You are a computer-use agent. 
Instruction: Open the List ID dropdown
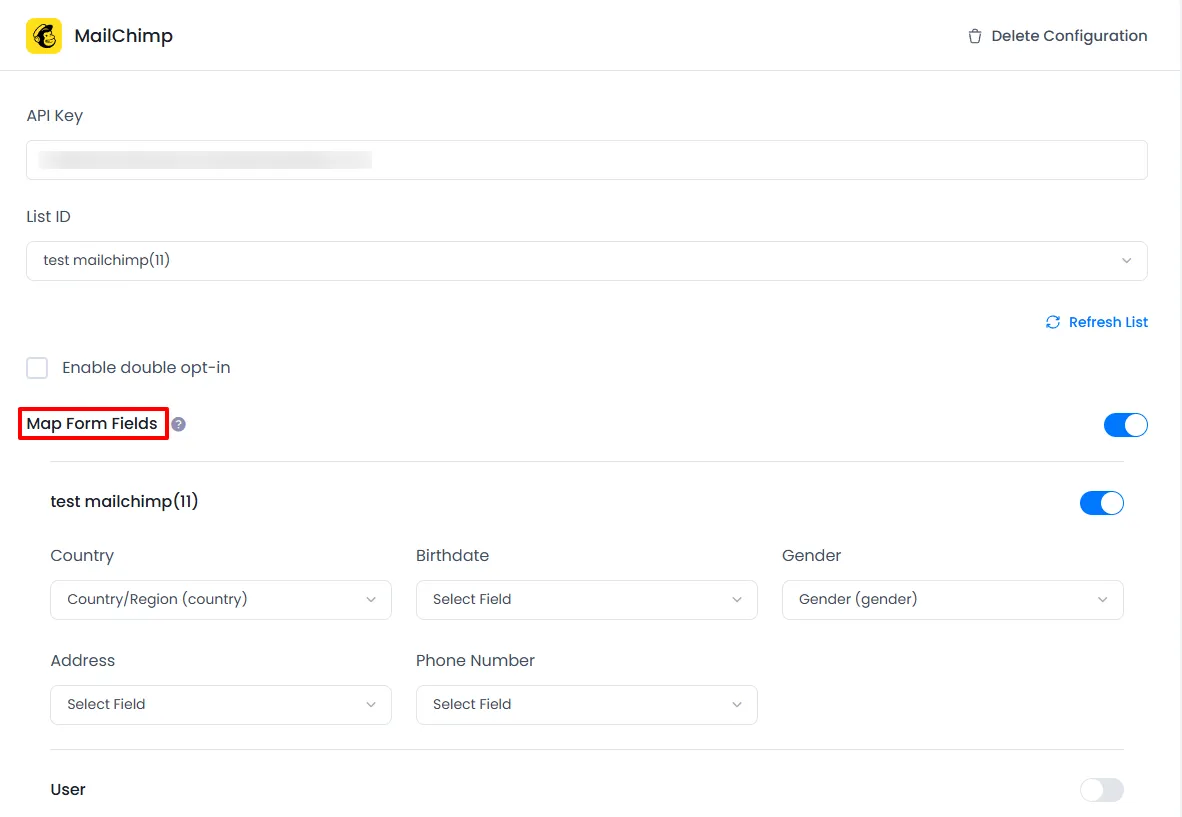(x=586, y=261)
